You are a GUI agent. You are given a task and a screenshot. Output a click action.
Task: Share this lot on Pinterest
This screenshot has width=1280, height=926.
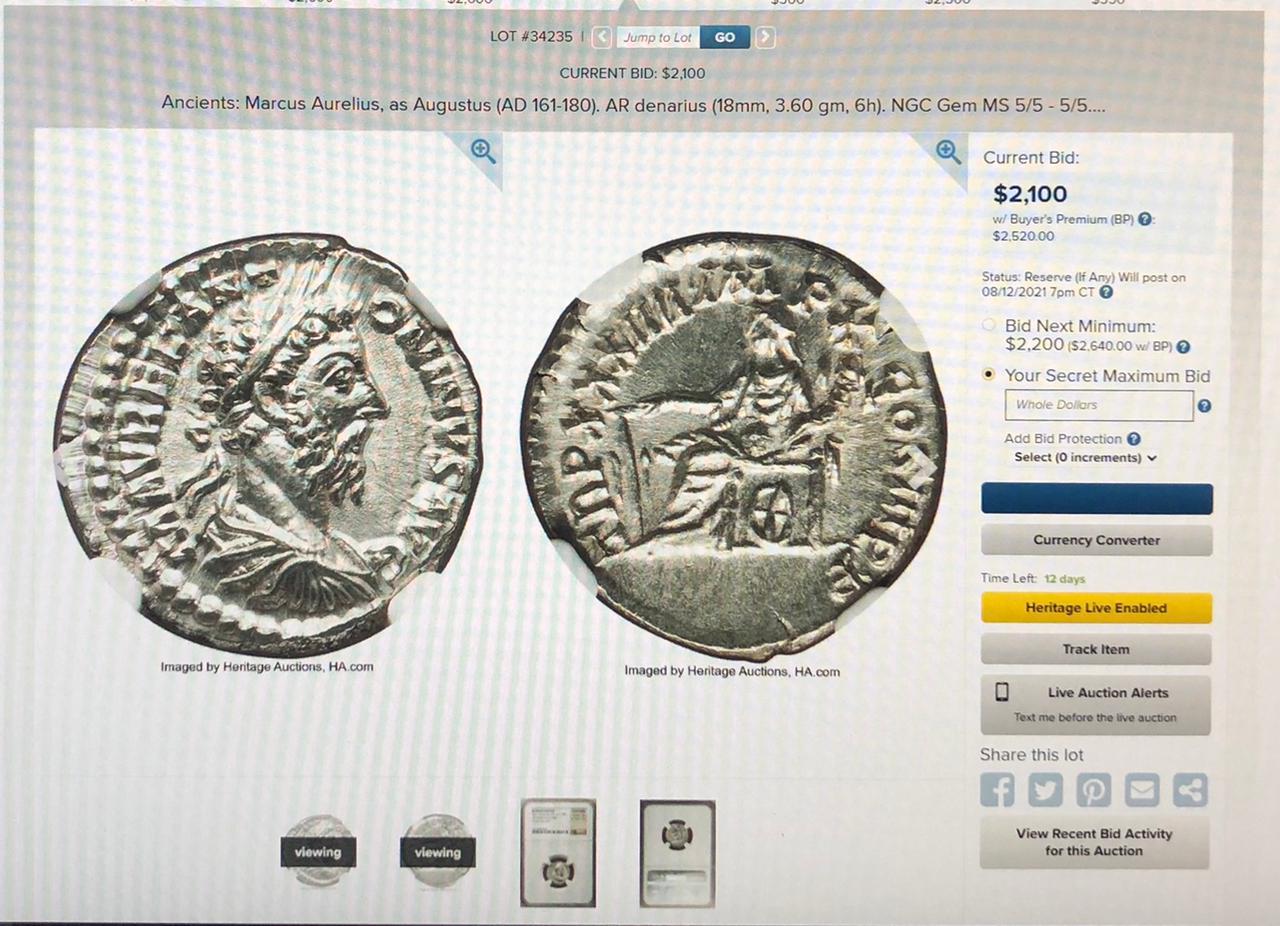[x=1093, y=790]
